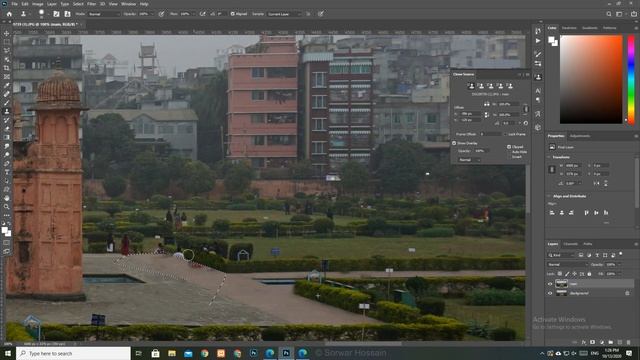Hide the top layer with its eye icon
Image resolution: width=640 pixels, height=360 pixels.
(x=550, y=284)
